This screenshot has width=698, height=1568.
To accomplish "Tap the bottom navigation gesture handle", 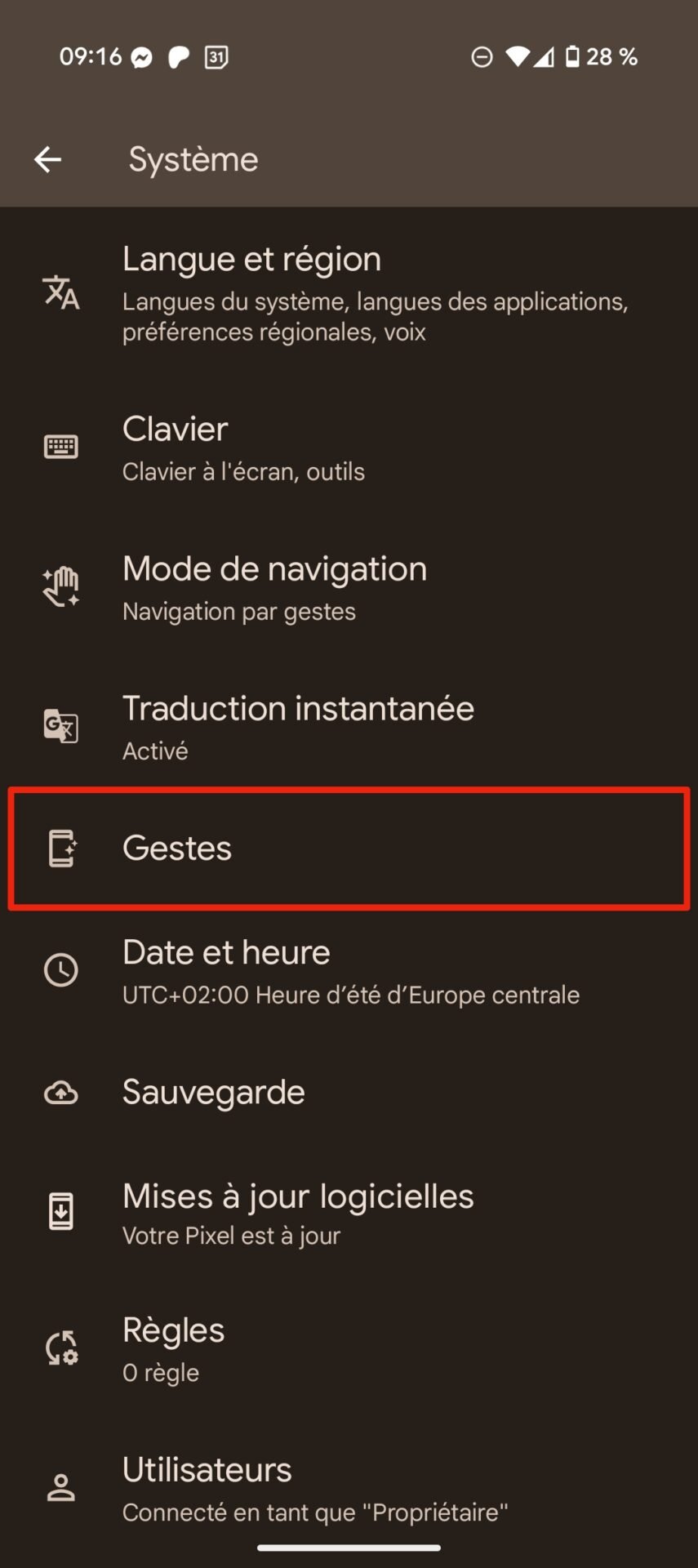I will [349, 1548].
